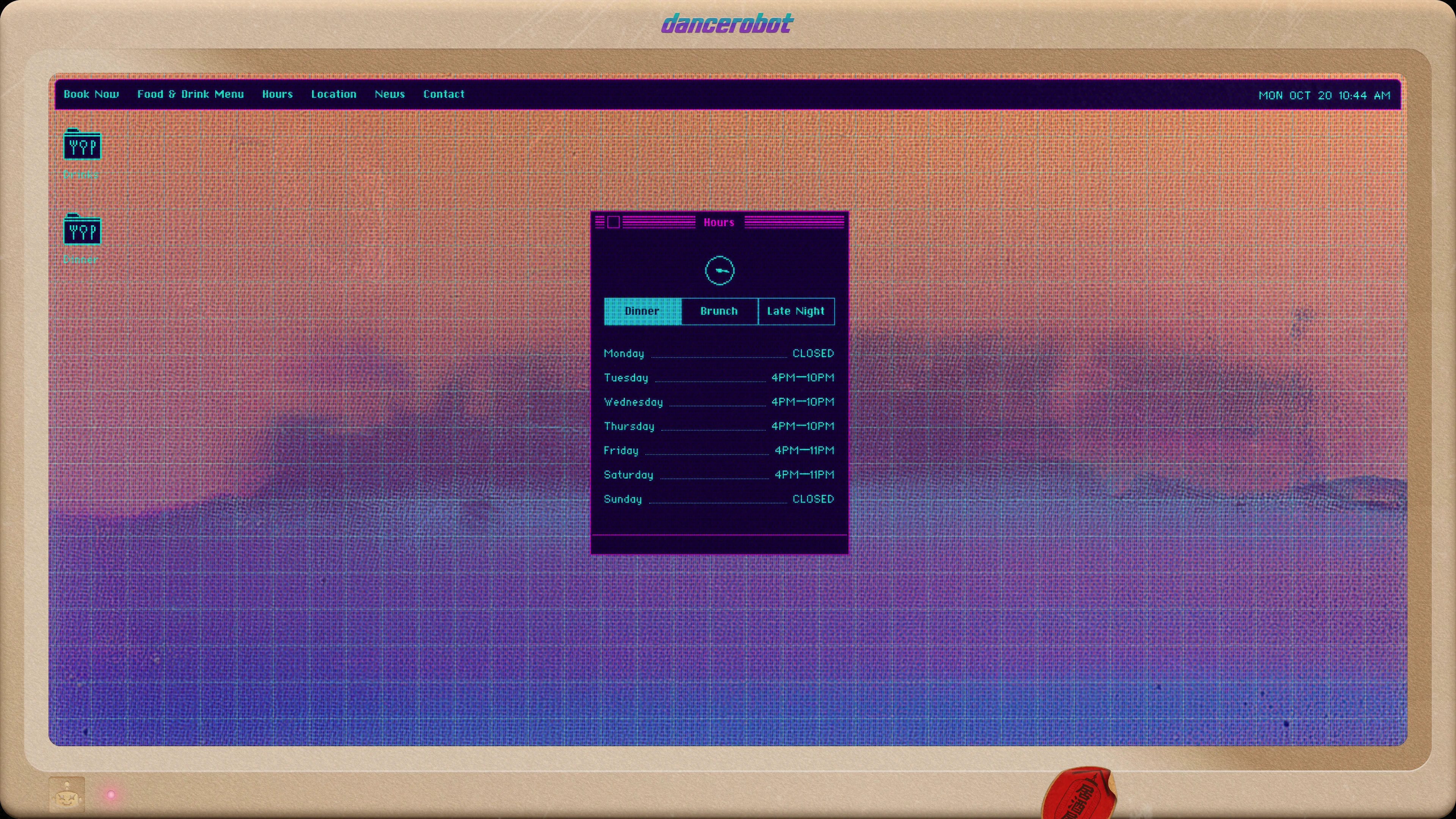
Task: Switch to the Brunch tab
Action: pyautogui.click(x=719, y=311)
